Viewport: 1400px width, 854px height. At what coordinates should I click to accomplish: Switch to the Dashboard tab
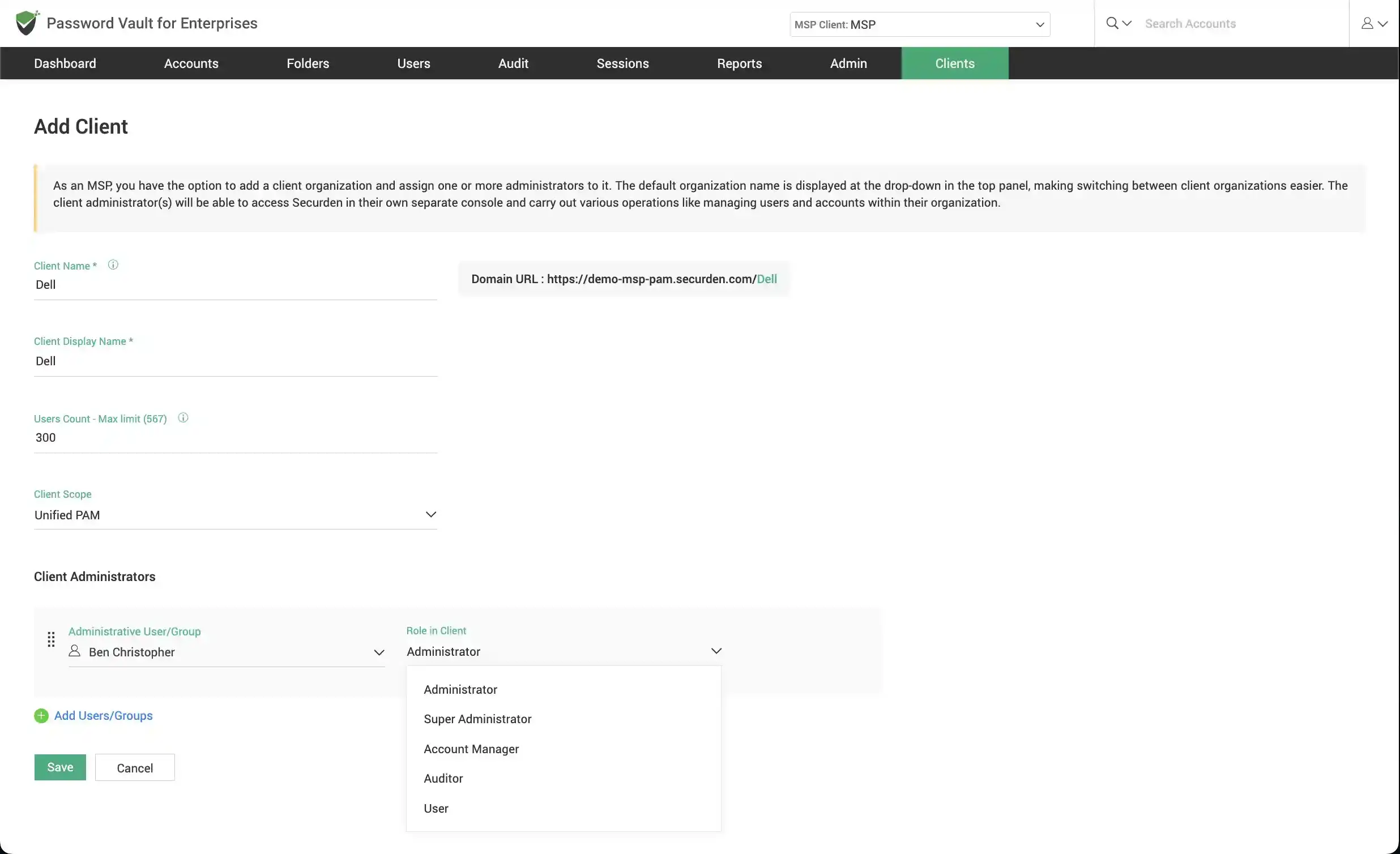pyautogui.click(x=65, y=63)
